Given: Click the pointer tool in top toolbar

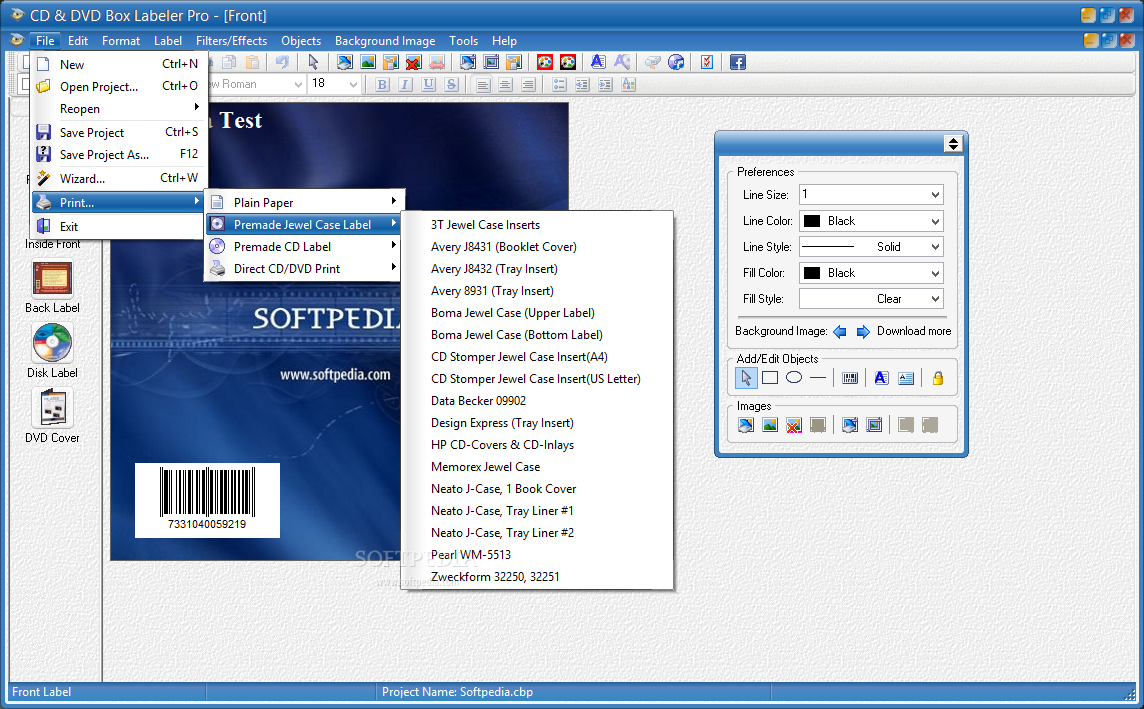Looking at the screenshot, I should pyautogui.click(x=314, y=62).
